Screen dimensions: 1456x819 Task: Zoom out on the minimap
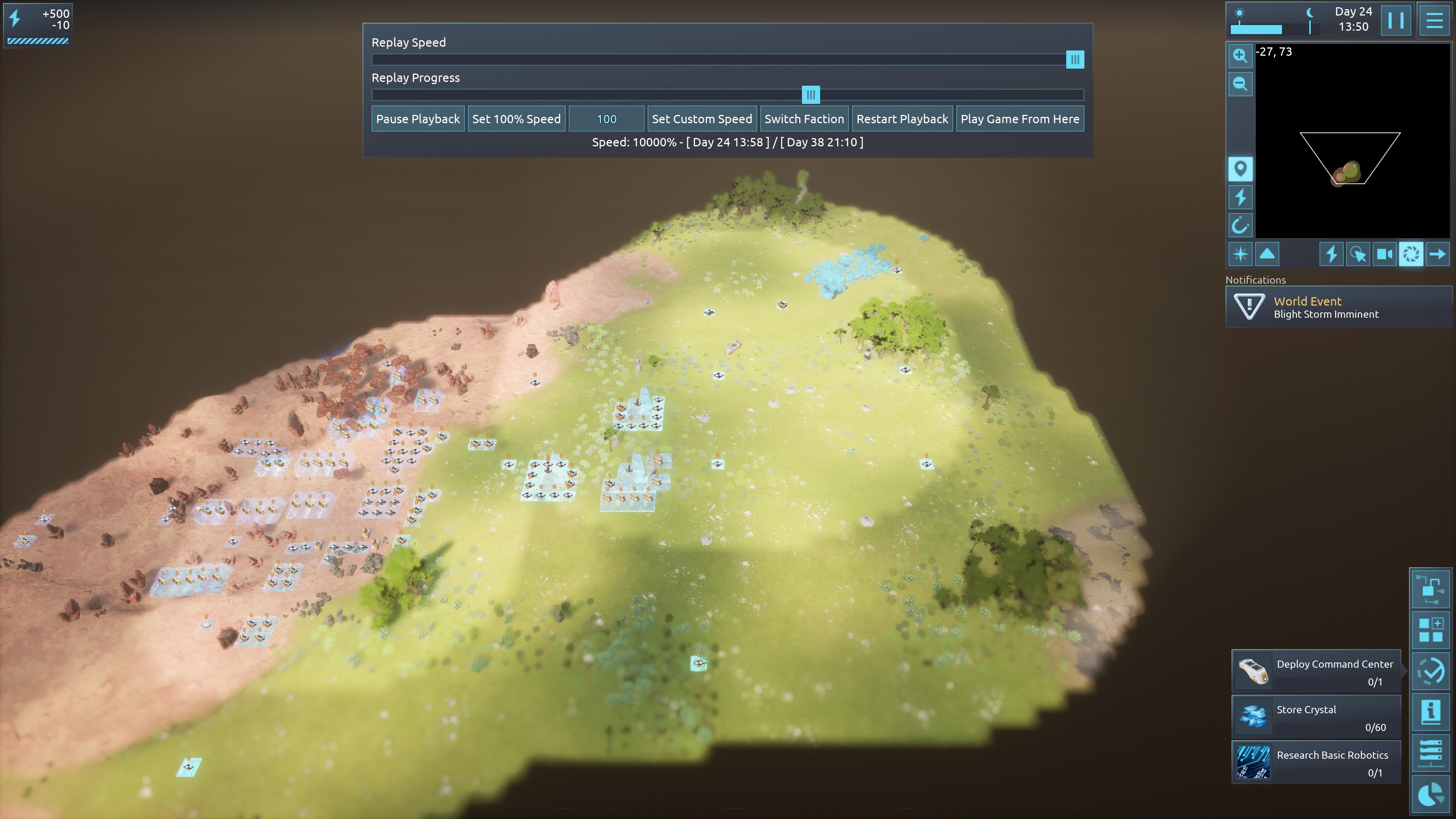(1240, 84)
